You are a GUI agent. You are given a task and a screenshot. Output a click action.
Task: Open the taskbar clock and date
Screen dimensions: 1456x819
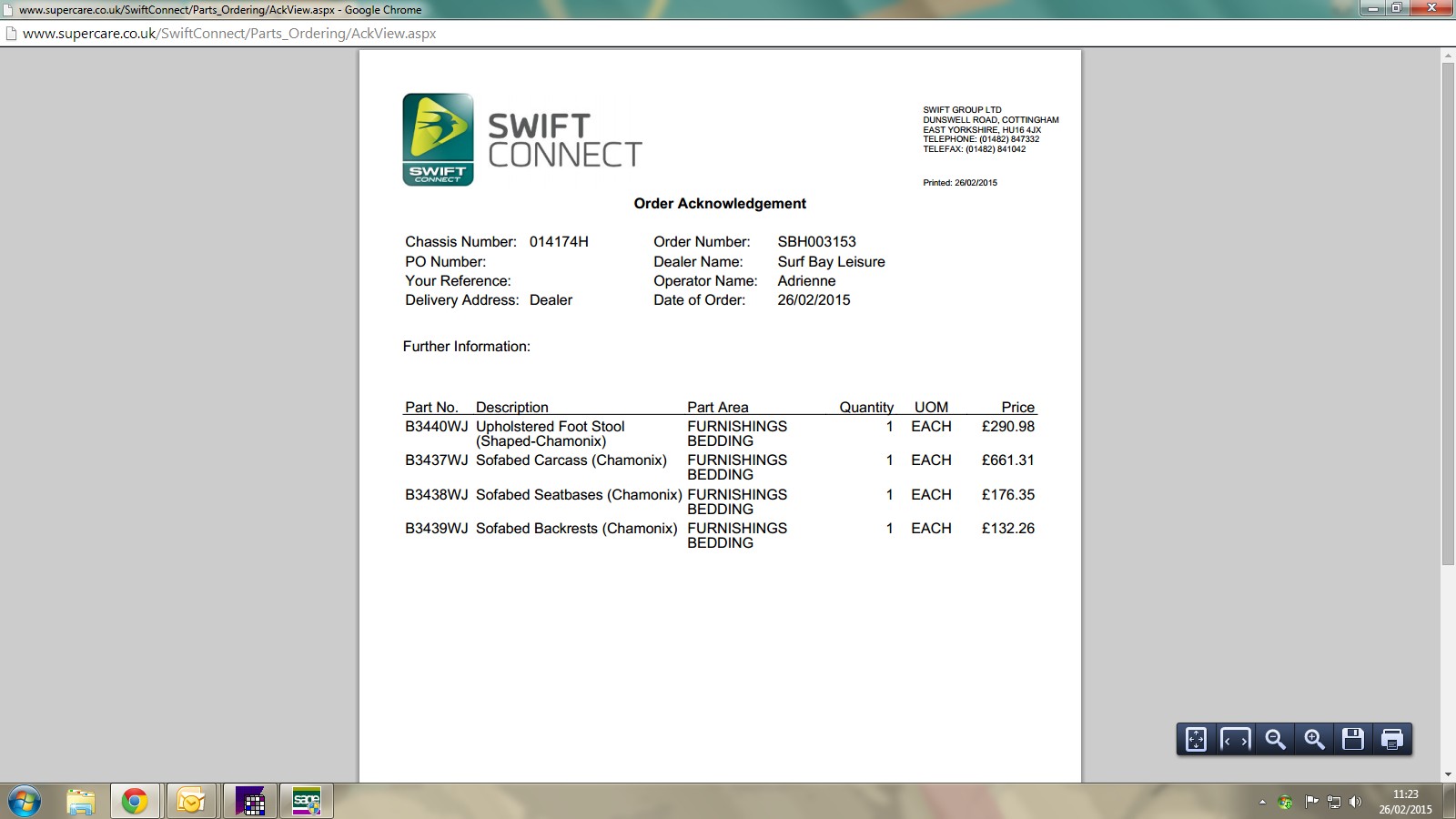click(x=1405, y=802)
